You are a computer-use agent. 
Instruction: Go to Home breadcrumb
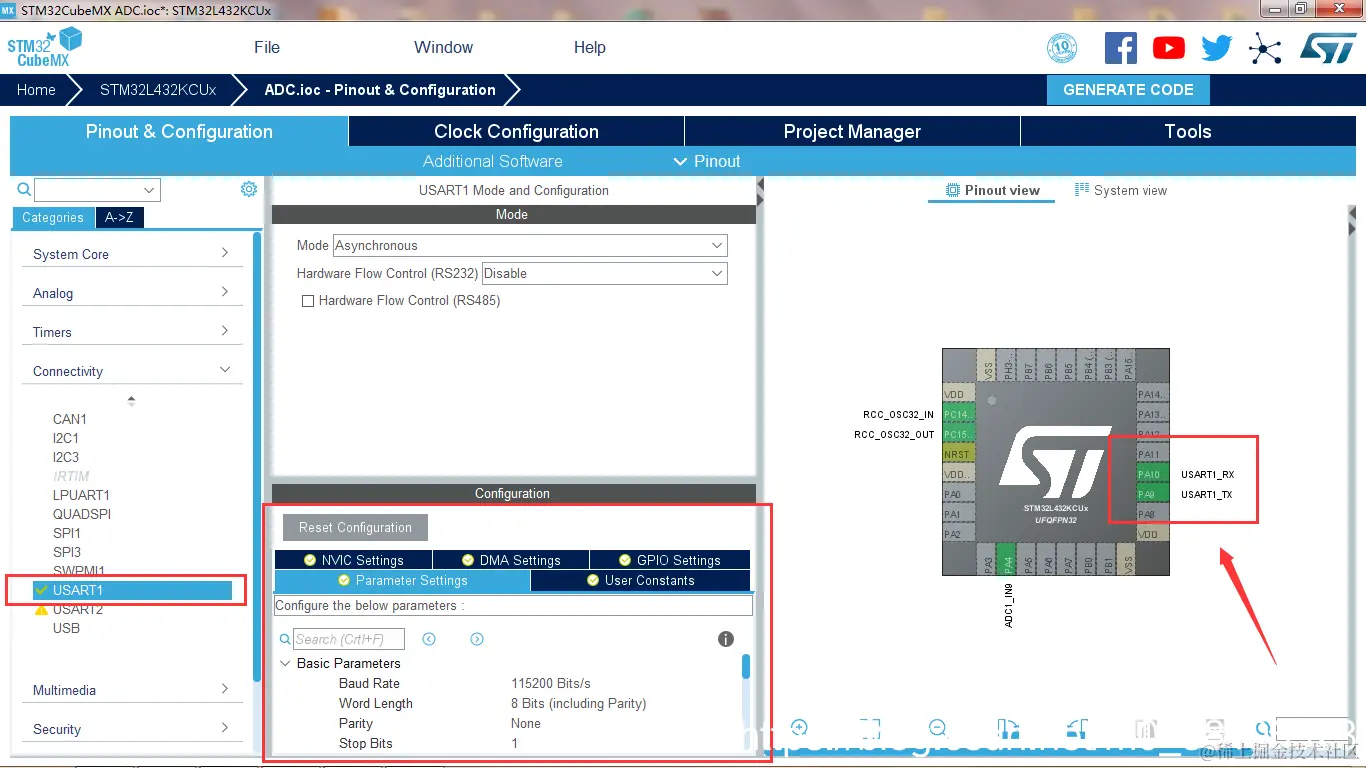pos(36,90)
